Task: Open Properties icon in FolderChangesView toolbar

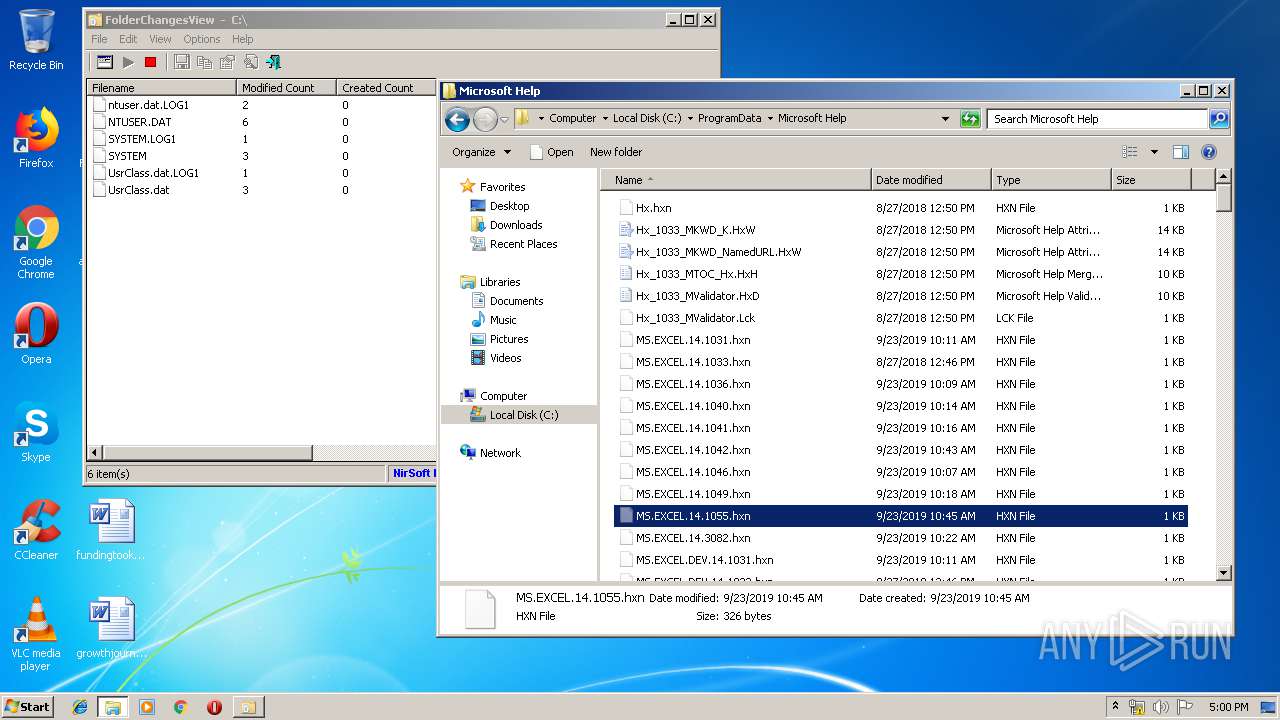Action: point(227,62)
